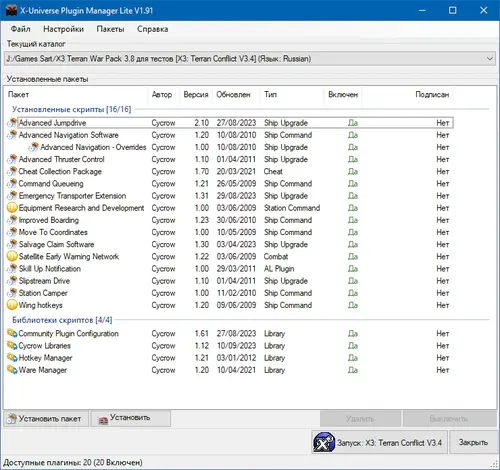The image size is (500, 470).
Task: Click the Satellite Early Warning Network icon
Action: 12,256
